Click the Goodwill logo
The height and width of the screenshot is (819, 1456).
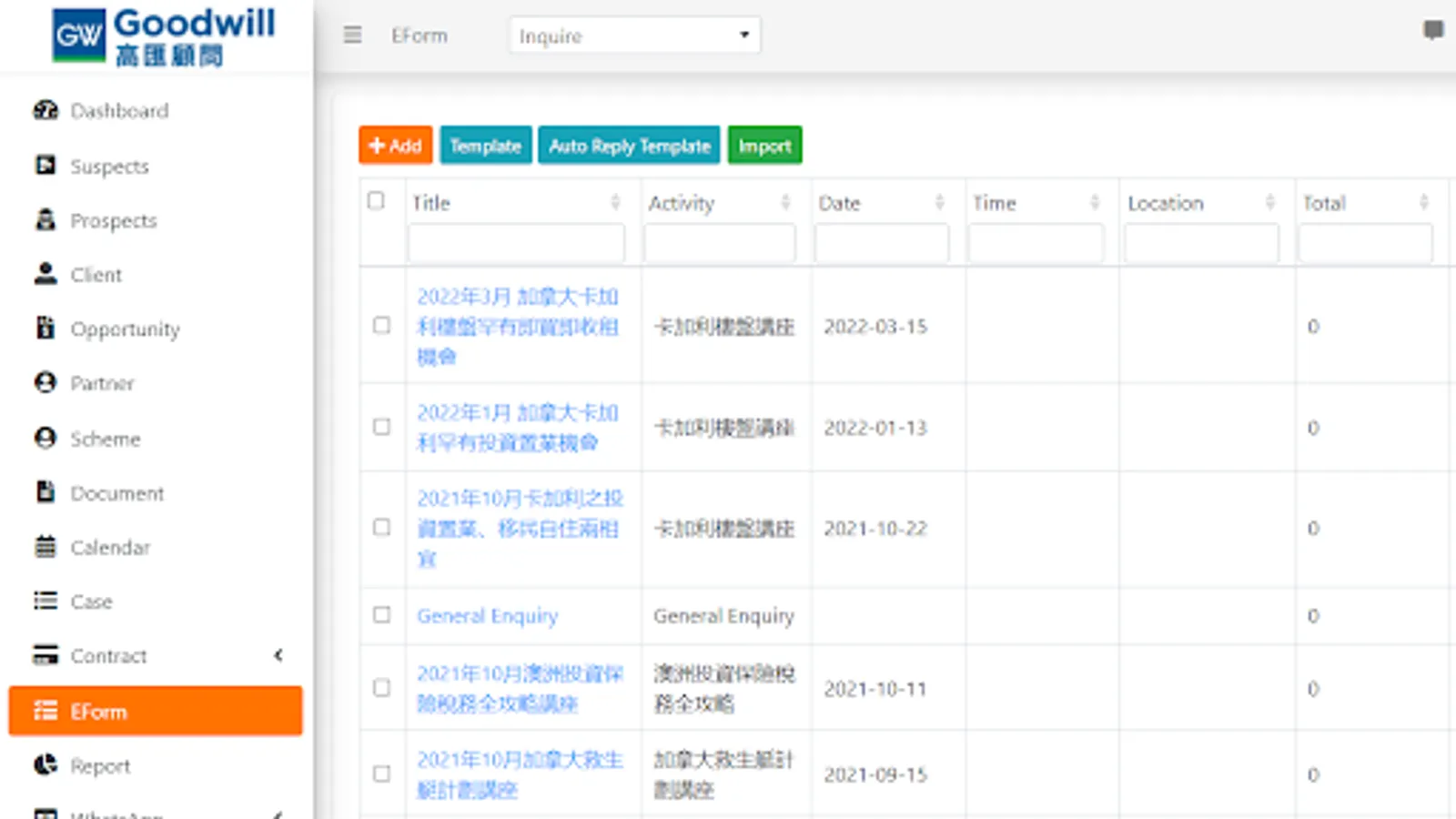pyautogui.click(x=164, y=36)
